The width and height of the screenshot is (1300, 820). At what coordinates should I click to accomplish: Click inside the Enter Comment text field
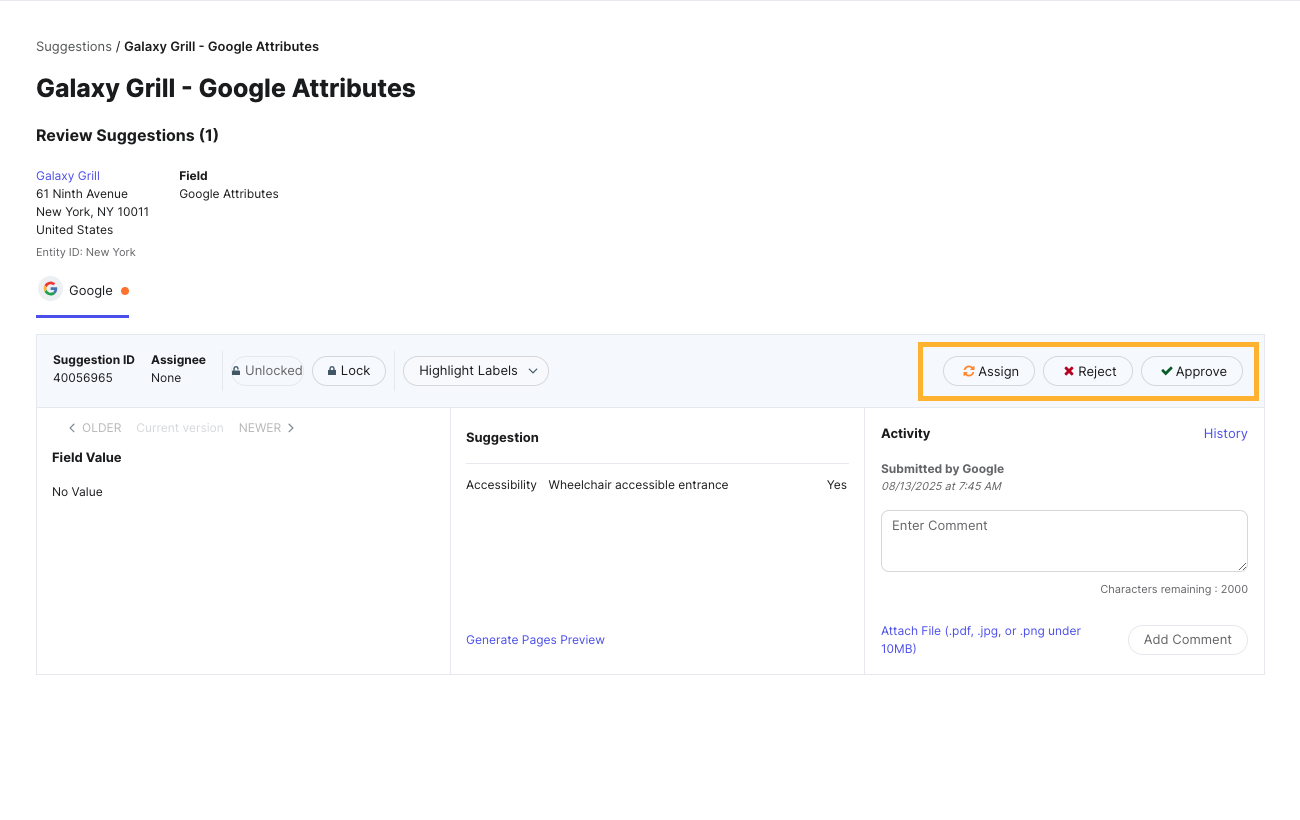coord(1063,540)
